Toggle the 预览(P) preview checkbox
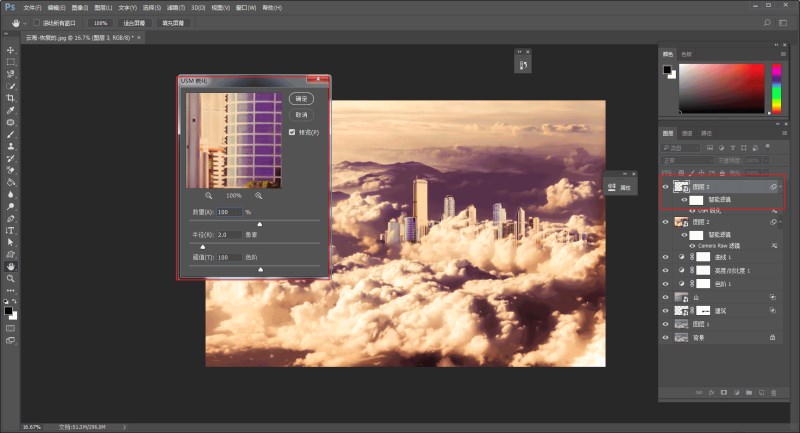The width and height of the screenshot is (800, 433). tap(292, 132)
